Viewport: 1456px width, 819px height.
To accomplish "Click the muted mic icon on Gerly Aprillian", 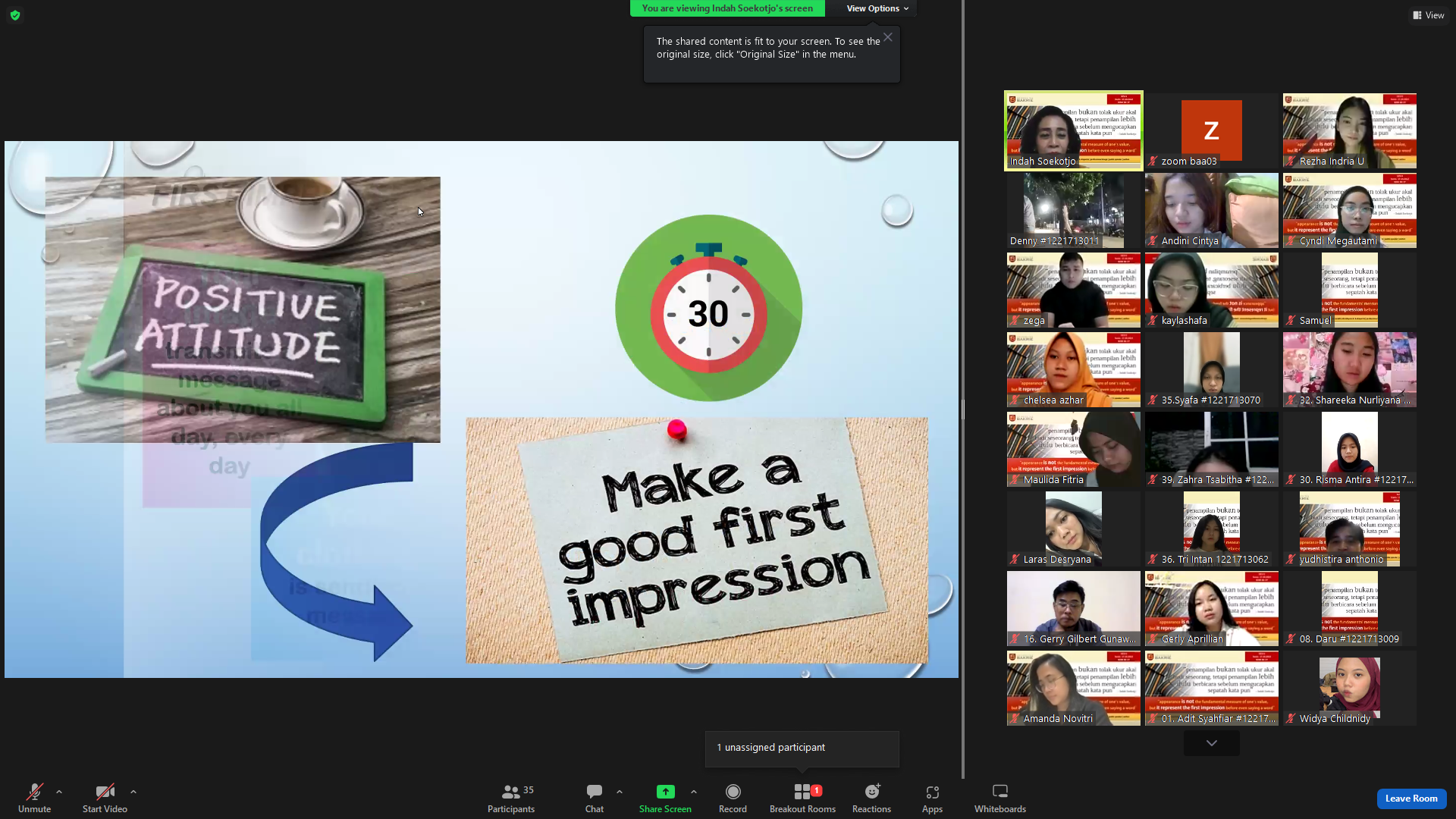I will [1153, 639].
